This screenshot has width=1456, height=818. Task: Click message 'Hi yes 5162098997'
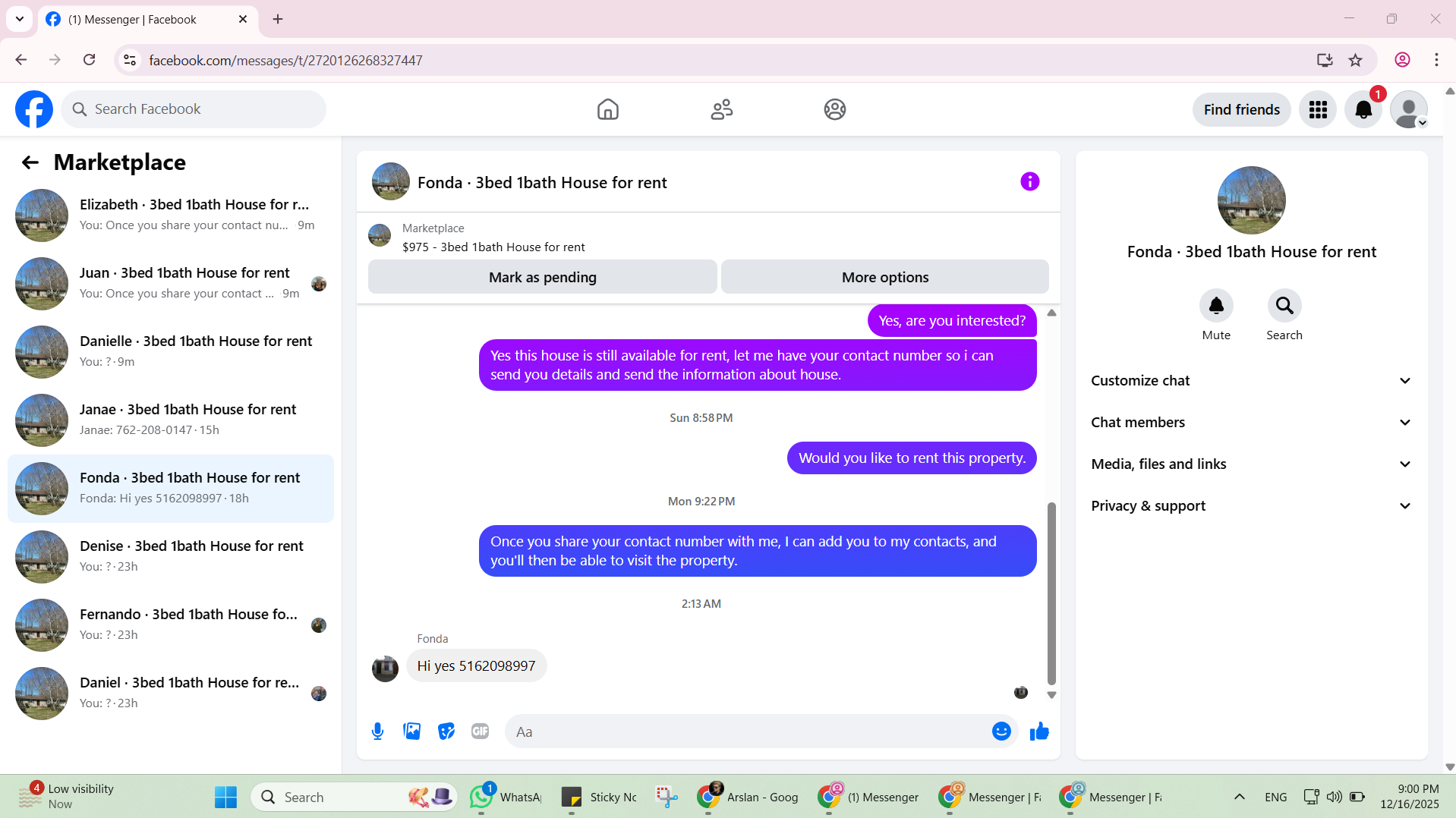[x=476, y=666]
